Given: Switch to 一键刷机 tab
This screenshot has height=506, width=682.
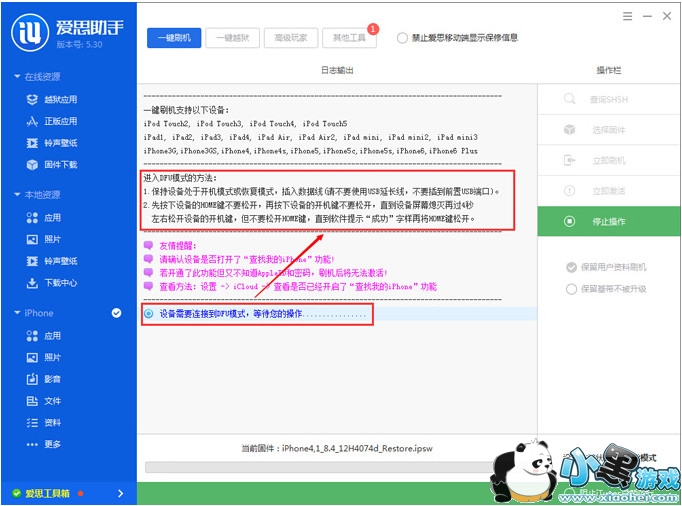Looking at the screenshot, I should coord(174,38).
